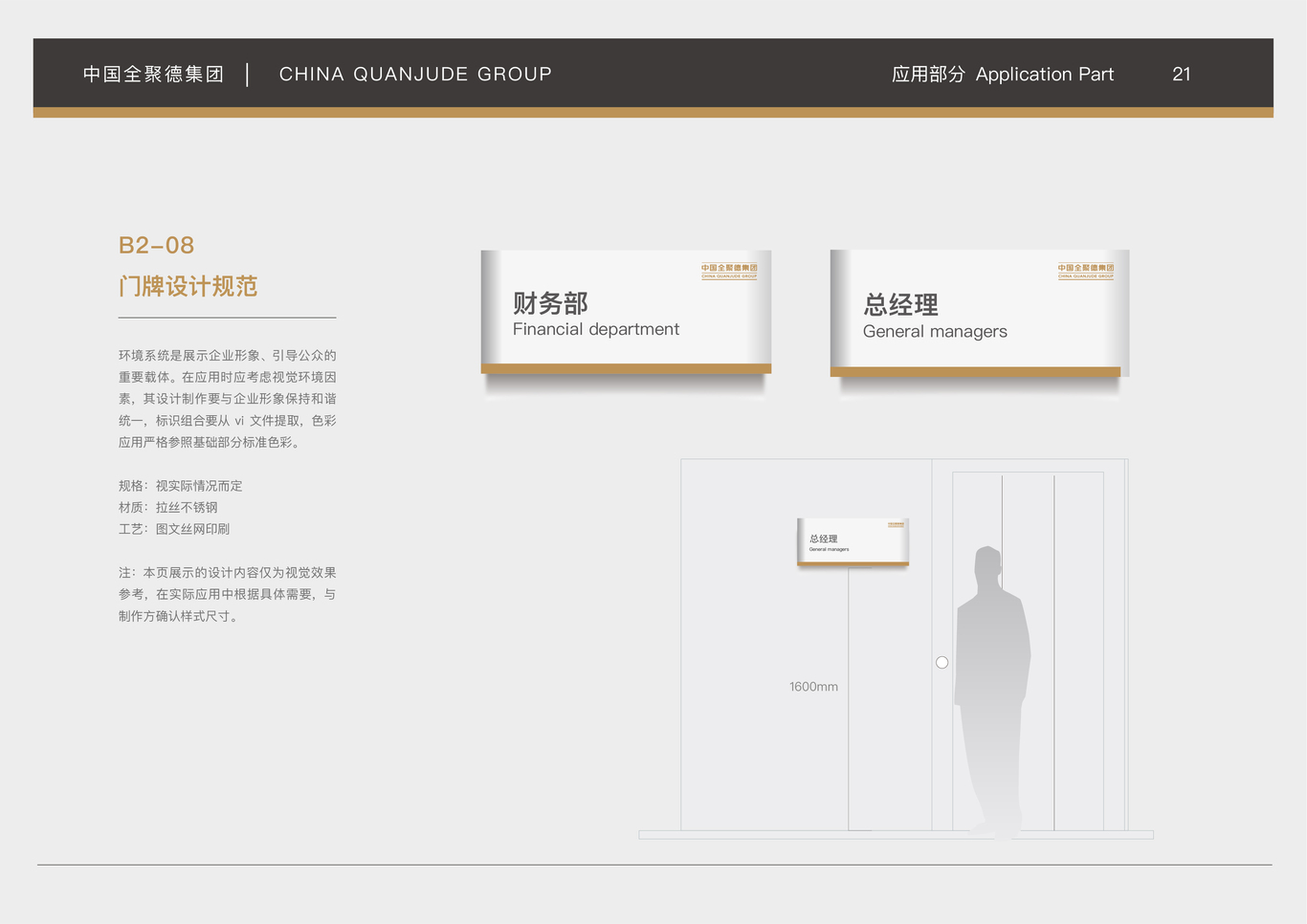The height and width of the screenshot is (924, 1307).
Task: Select the small wall-mounted 总经理 sign
Action: pos(853,542)
